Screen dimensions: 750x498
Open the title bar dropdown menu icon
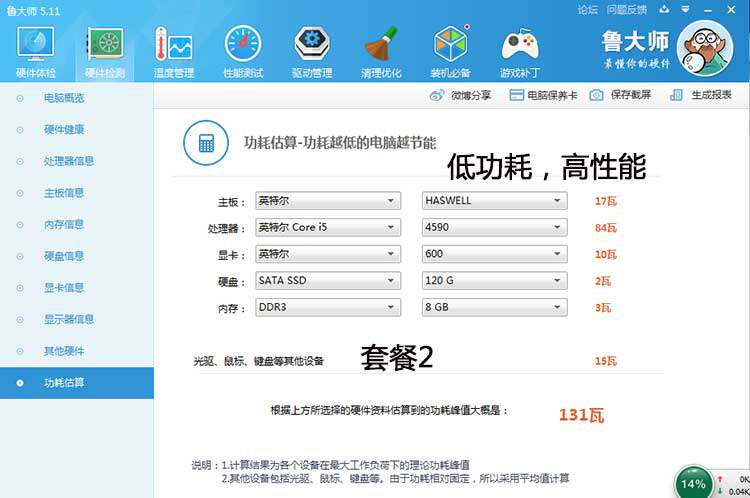point(685,9)
